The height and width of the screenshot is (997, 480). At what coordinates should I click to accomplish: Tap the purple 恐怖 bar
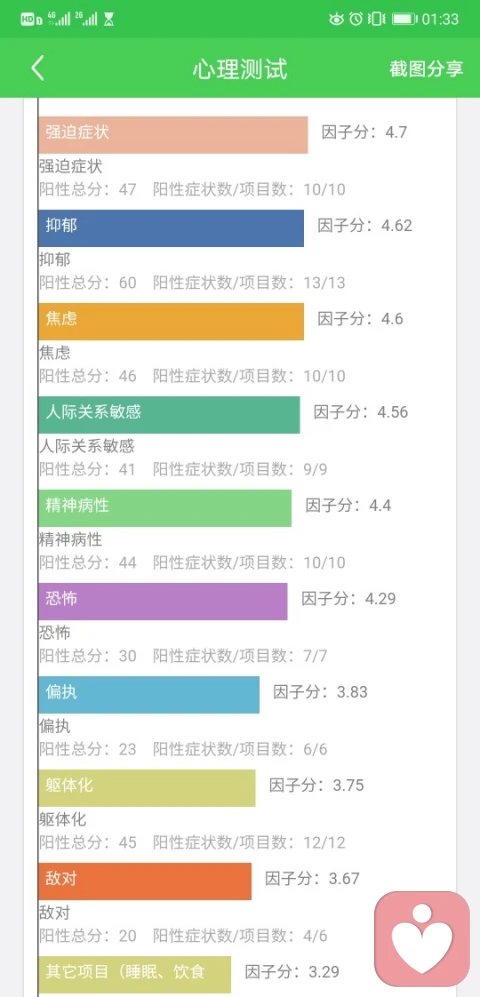coord(163,601)
